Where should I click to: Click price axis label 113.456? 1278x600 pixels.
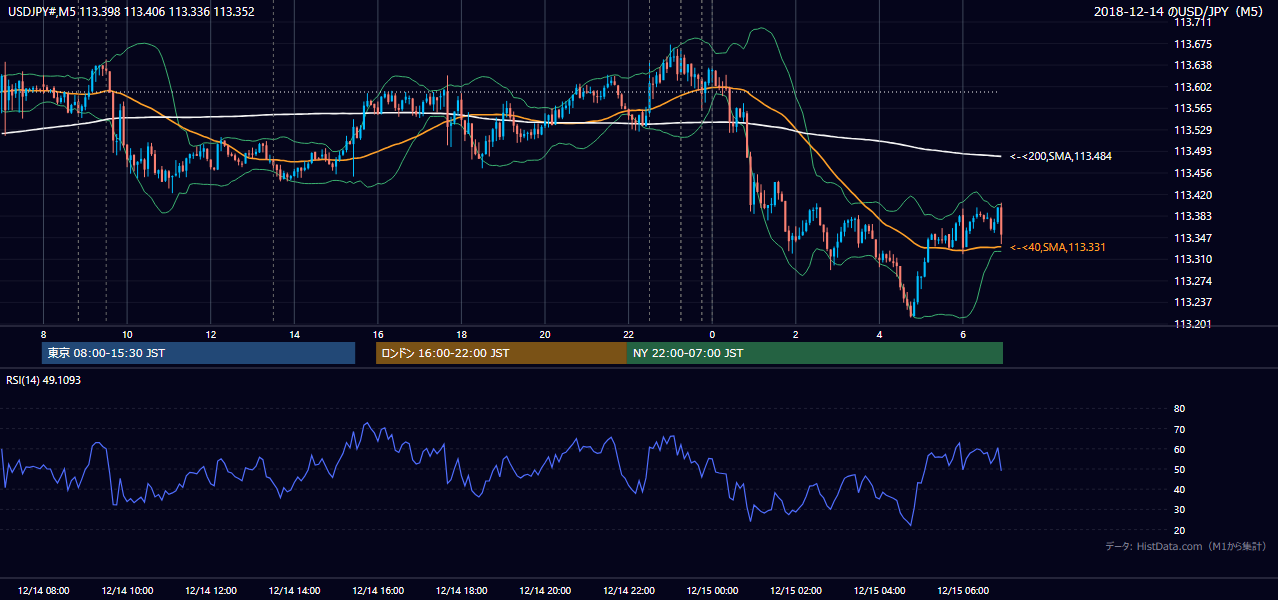(1192, 173)
